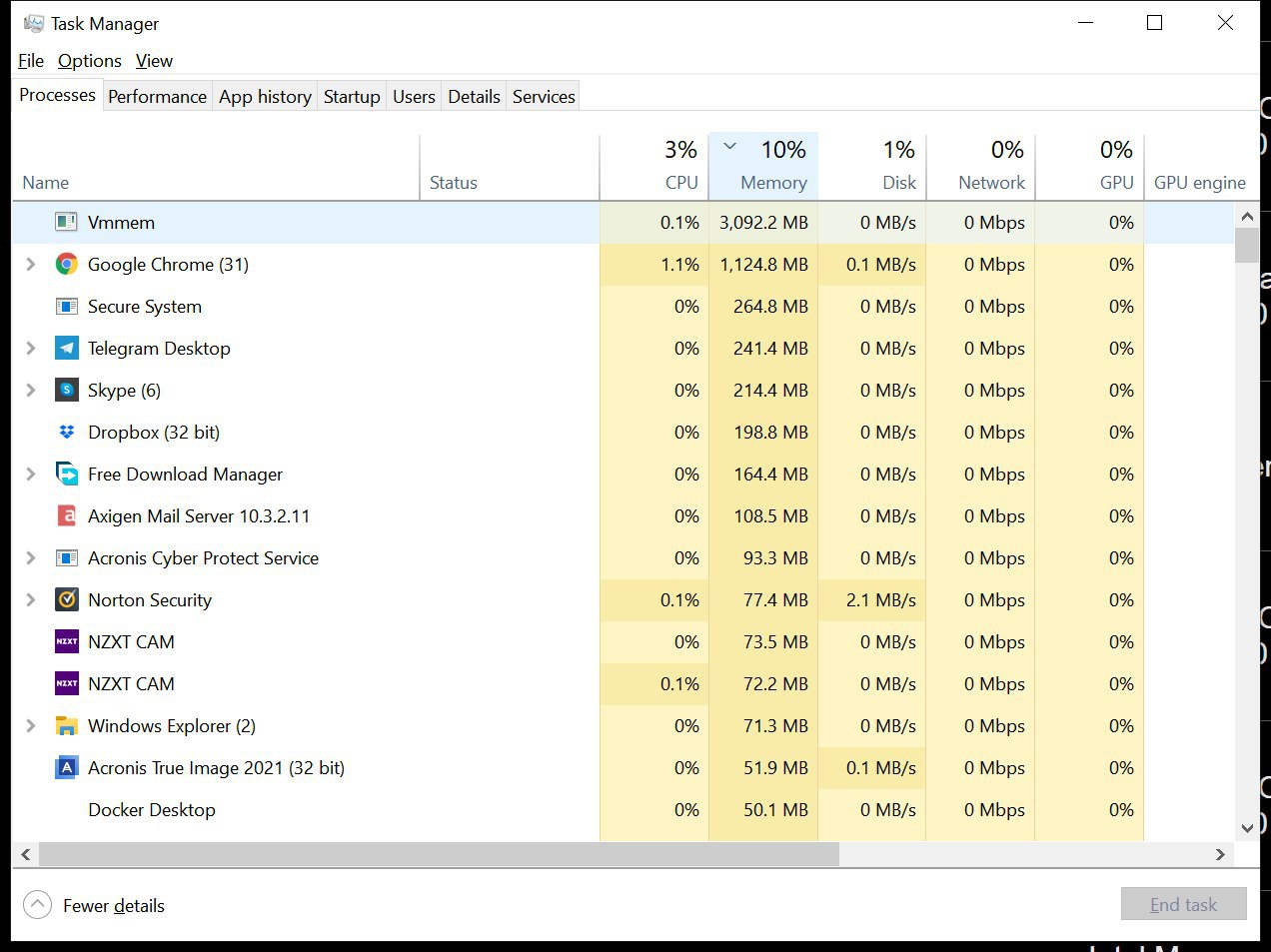Viewport: 1271px width, 952px height.
Task: Sort by the Disk column header
Action: point(872,167)
